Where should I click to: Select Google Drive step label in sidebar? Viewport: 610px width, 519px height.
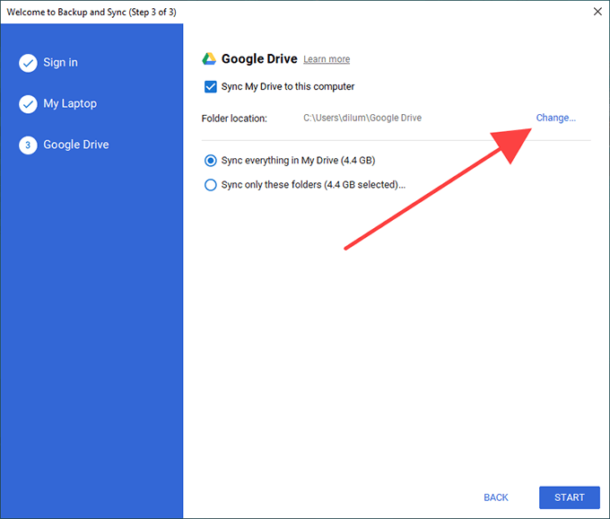point(76,145)
